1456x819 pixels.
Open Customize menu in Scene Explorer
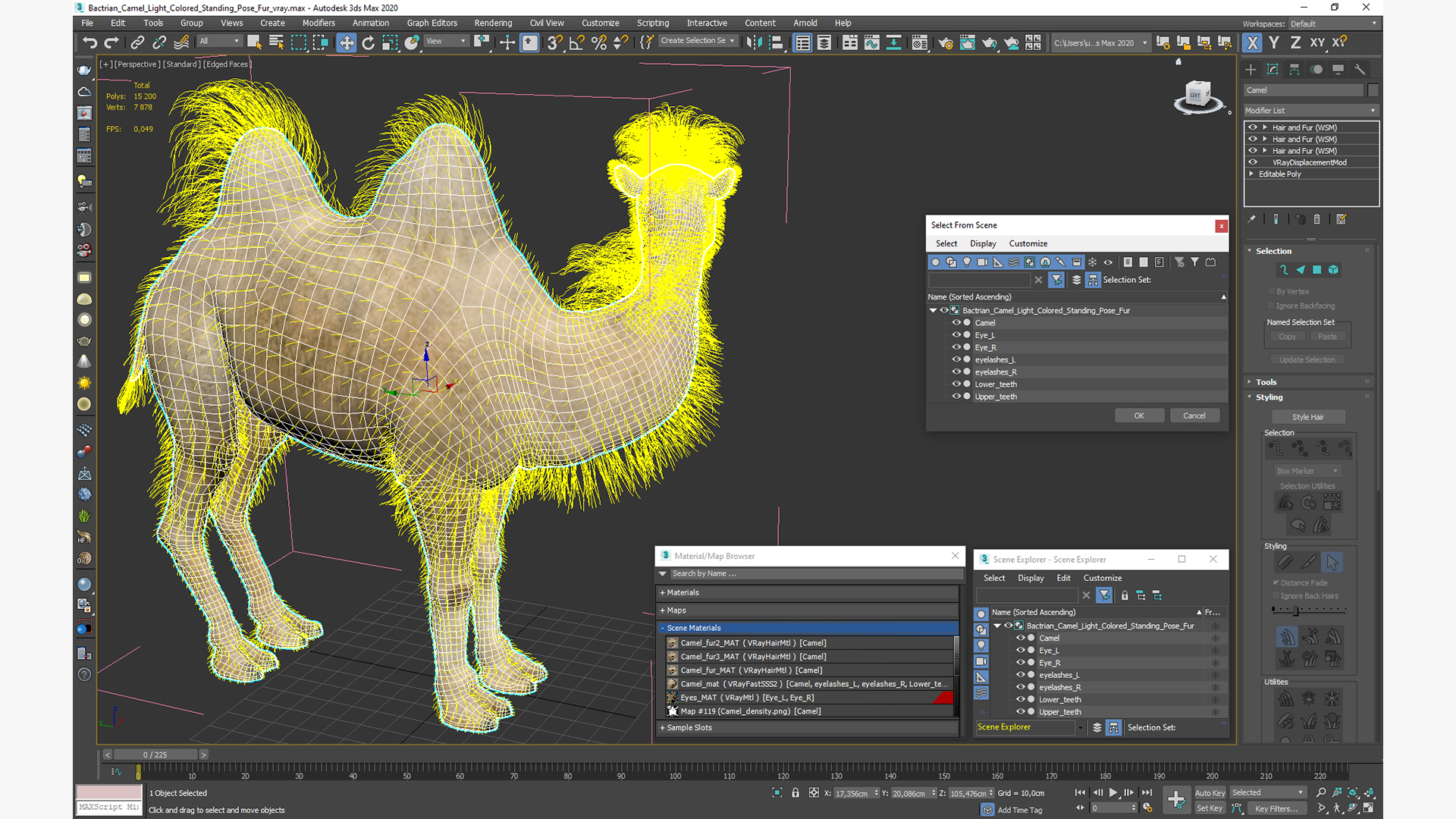point(1102,578)
